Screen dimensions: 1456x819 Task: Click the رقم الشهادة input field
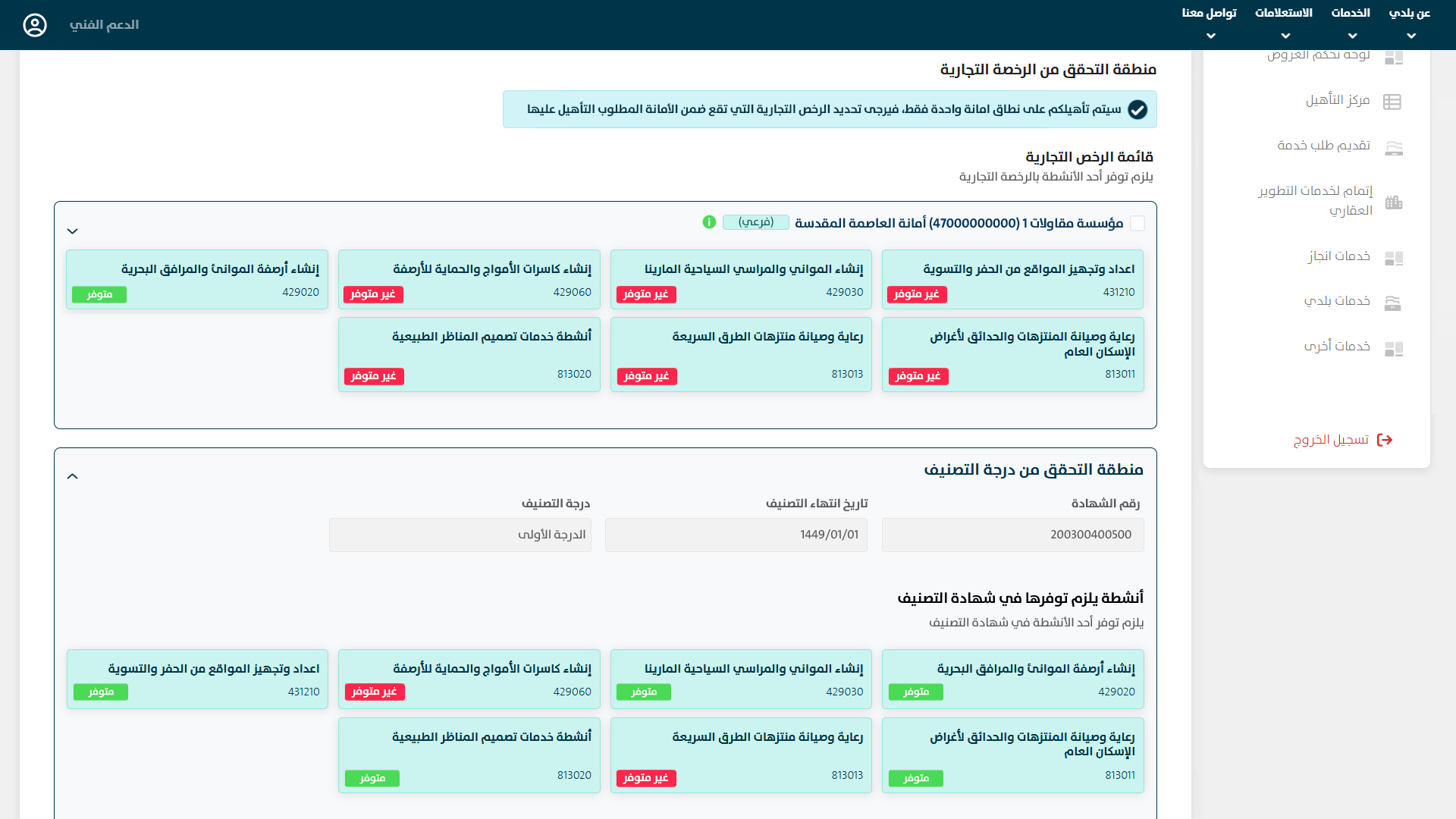pos(1012,535)
